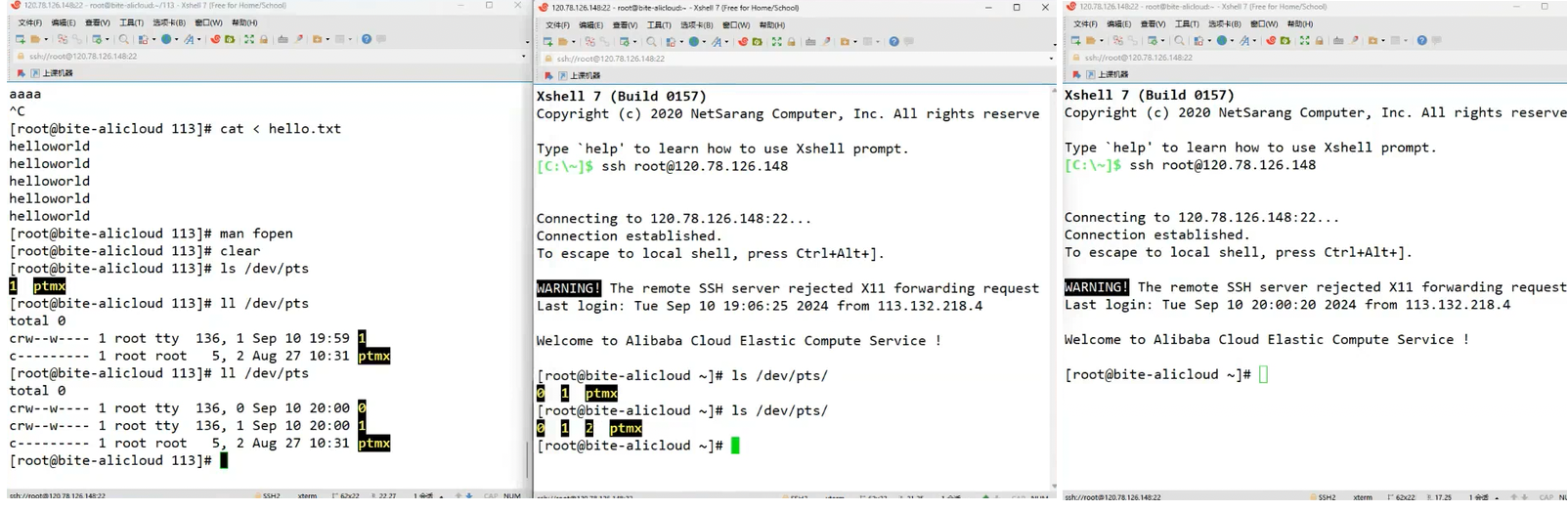The image size is (1568, 511).
Task: Click highlighter pen icon in middle Xshell window
Action: [826, 41]
